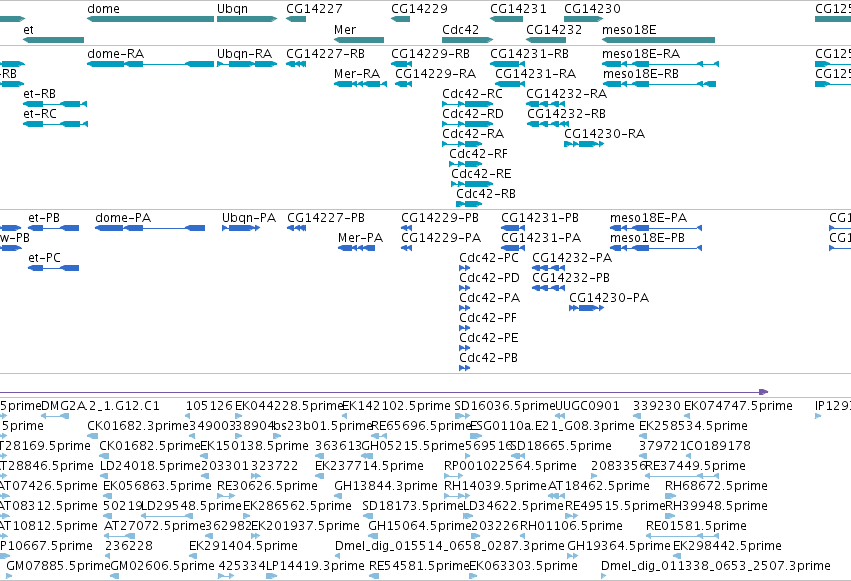This screenshot has width=851, height=581.
Task: Click the Cdc42-RE label text
Action: tap(481, 174)
